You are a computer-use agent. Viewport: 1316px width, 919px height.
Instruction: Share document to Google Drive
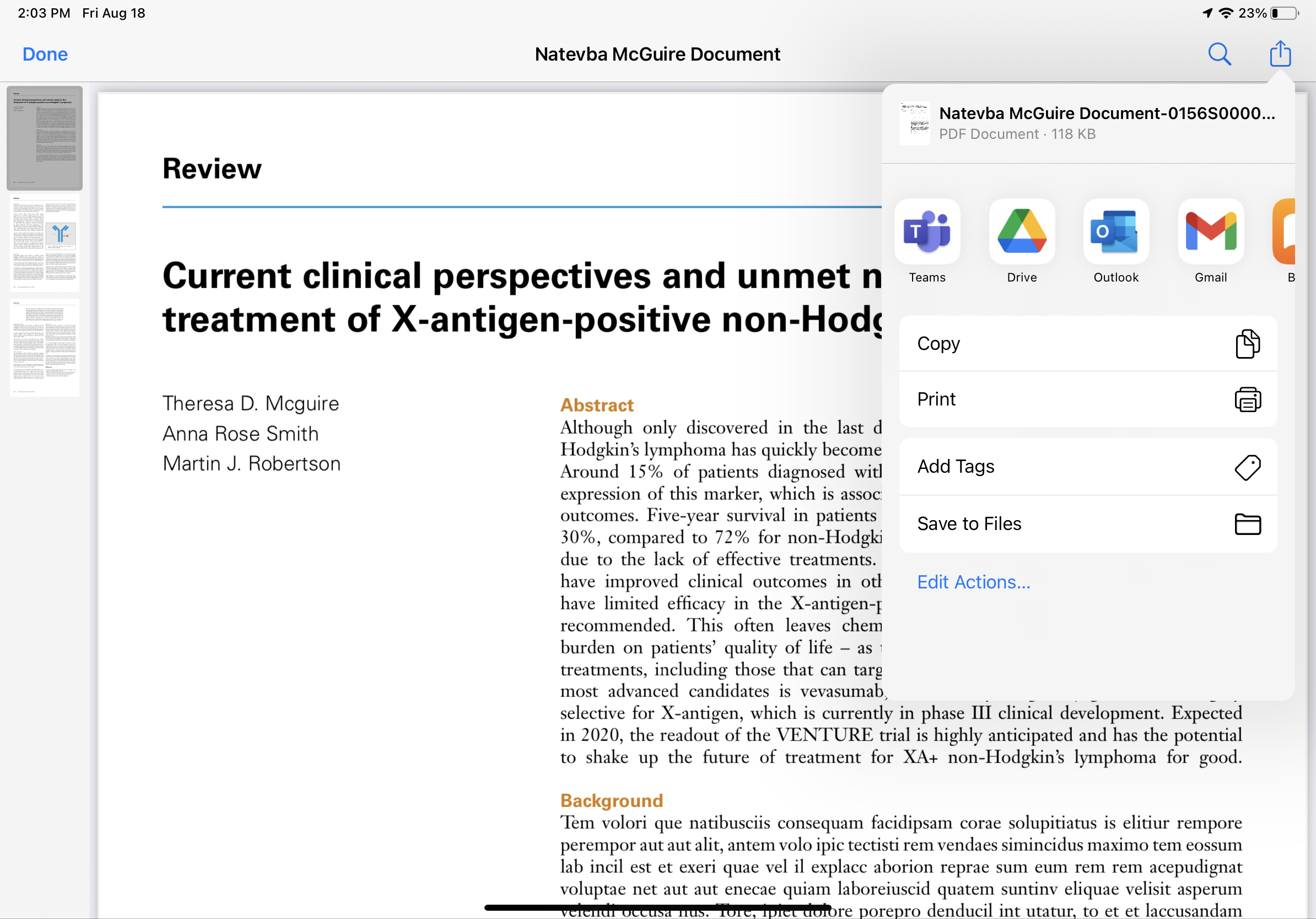coord(1021,232)
